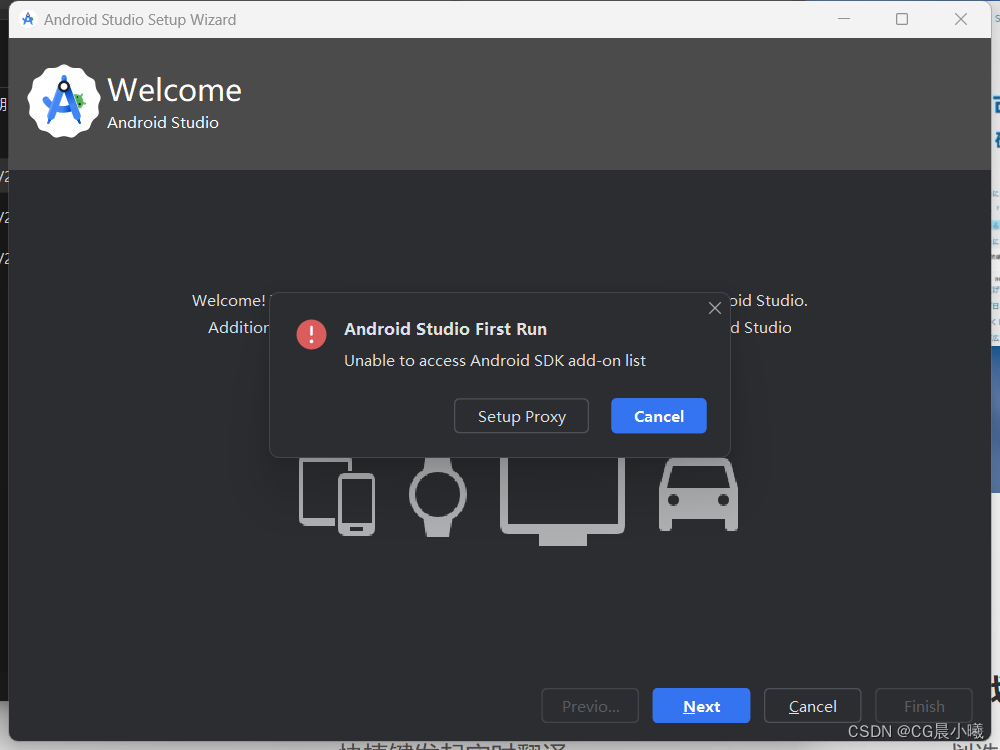1000x750 pixels.
Task: Click the 'Android Studio First Run' dialog title
Action: [445, 329]
